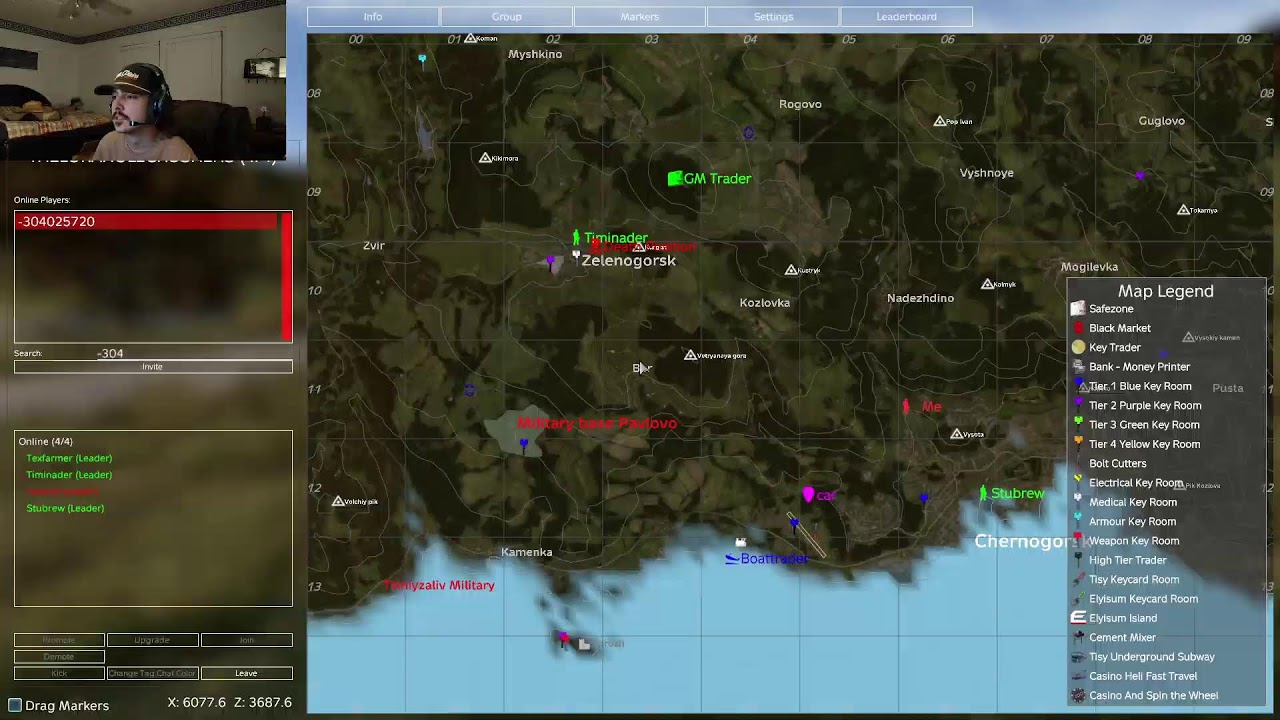Screen dimensions: 1280x720
Task: Click the Kamenka town label
Action: (527, 552)
